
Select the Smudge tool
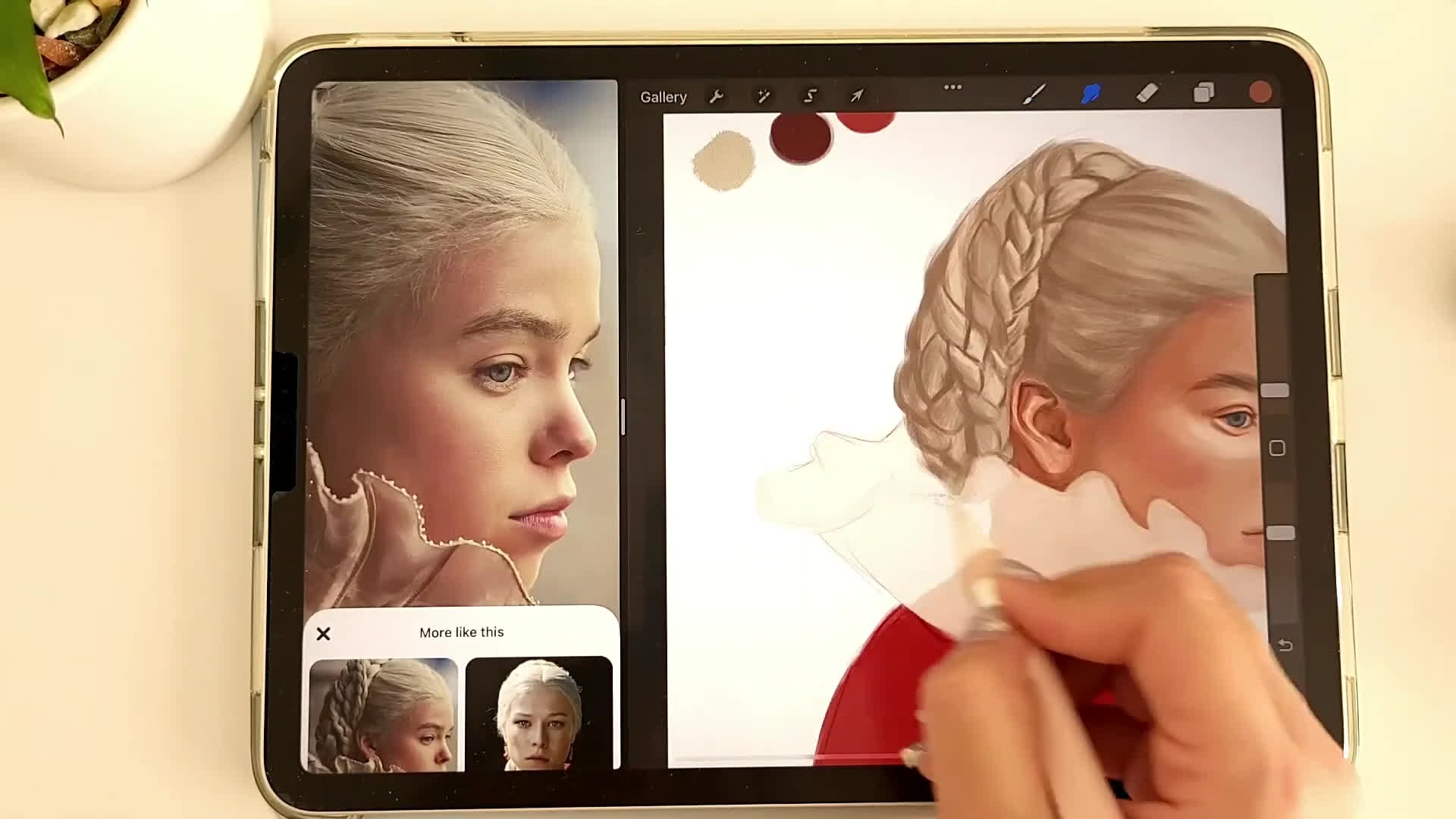1090,94
